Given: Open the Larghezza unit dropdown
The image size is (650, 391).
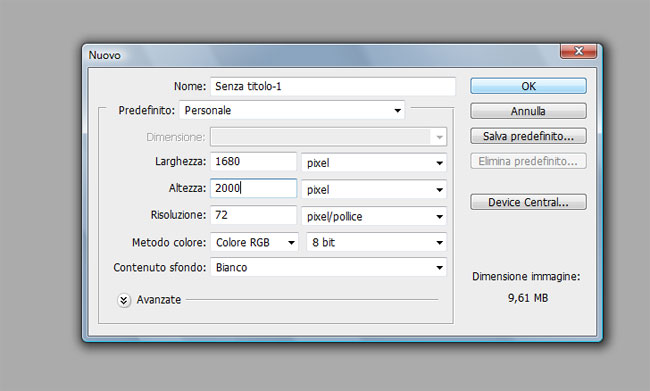Looking at the screenshot, I should click(x=374, y=163).
